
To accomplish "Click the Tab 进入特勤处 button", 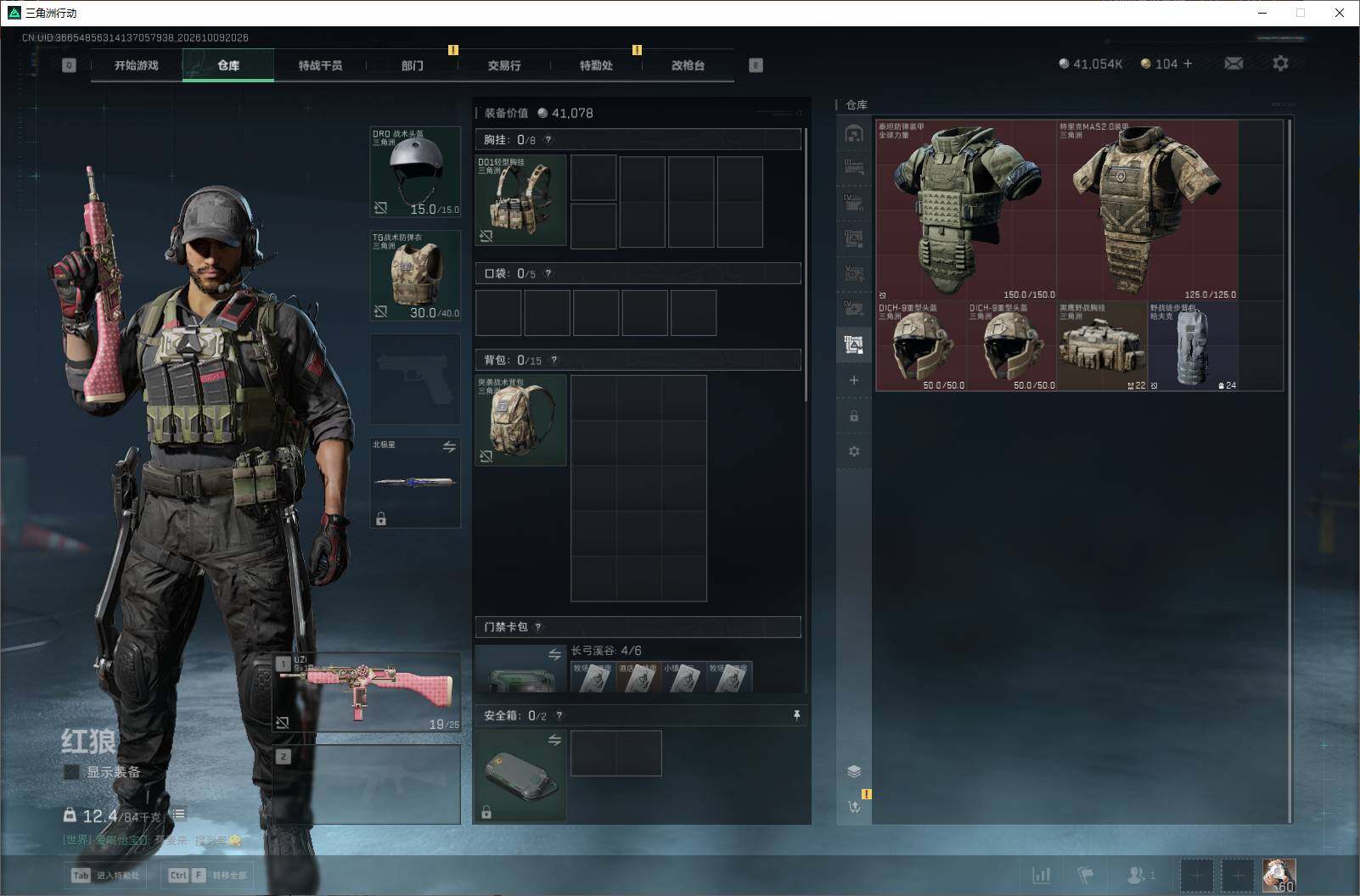I will point(105,875).
